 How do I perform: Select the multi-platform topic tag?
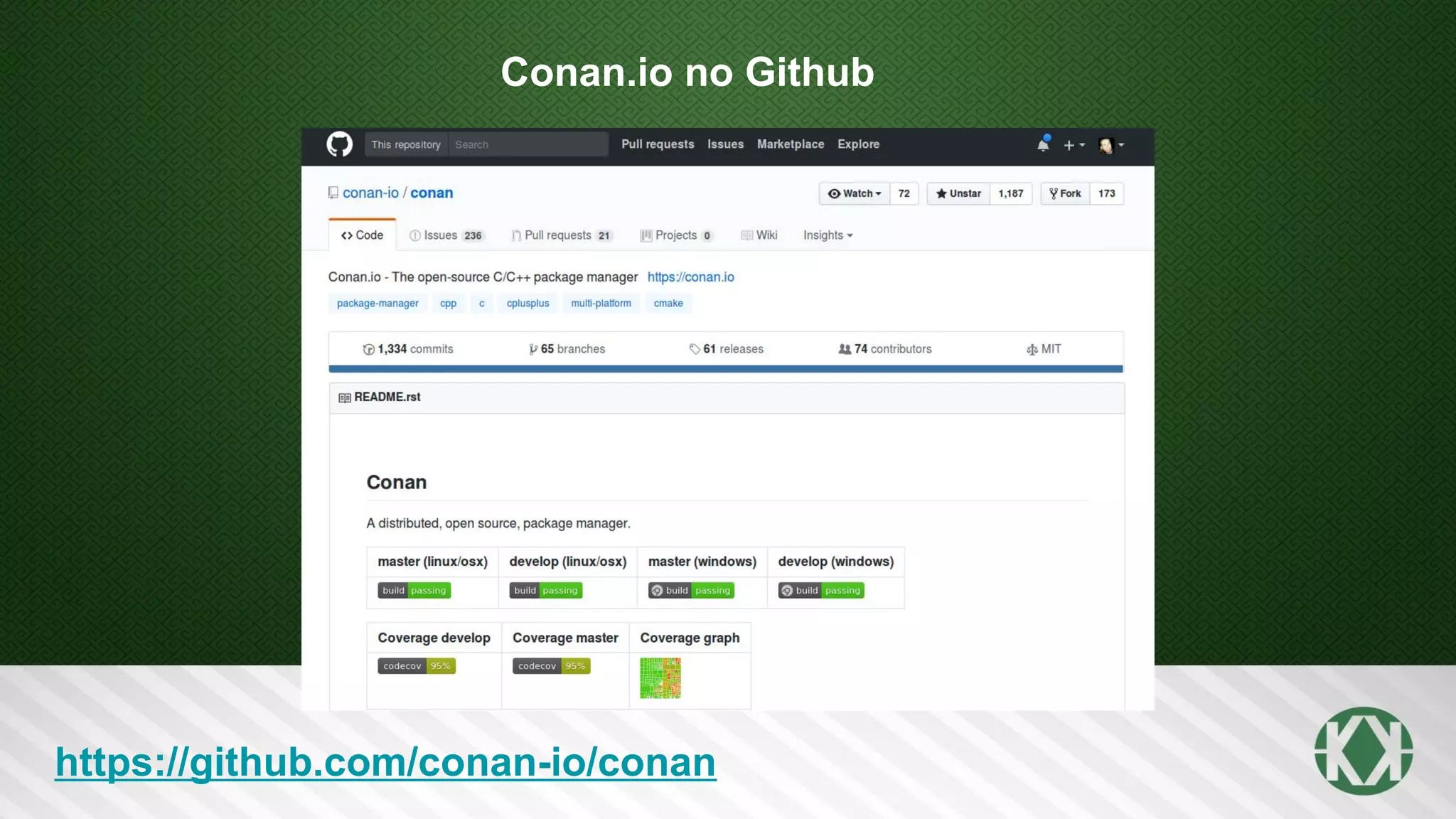pyautogui.click(x=601, y=304)
